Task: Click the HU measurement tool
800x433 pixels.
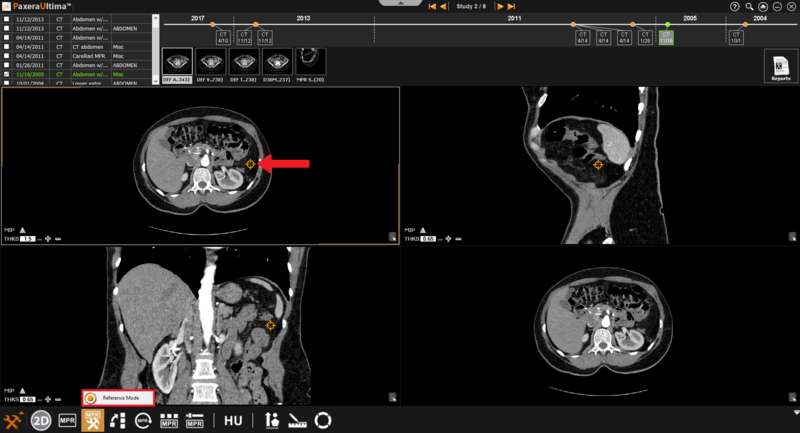Action: [x=233, y=421]
